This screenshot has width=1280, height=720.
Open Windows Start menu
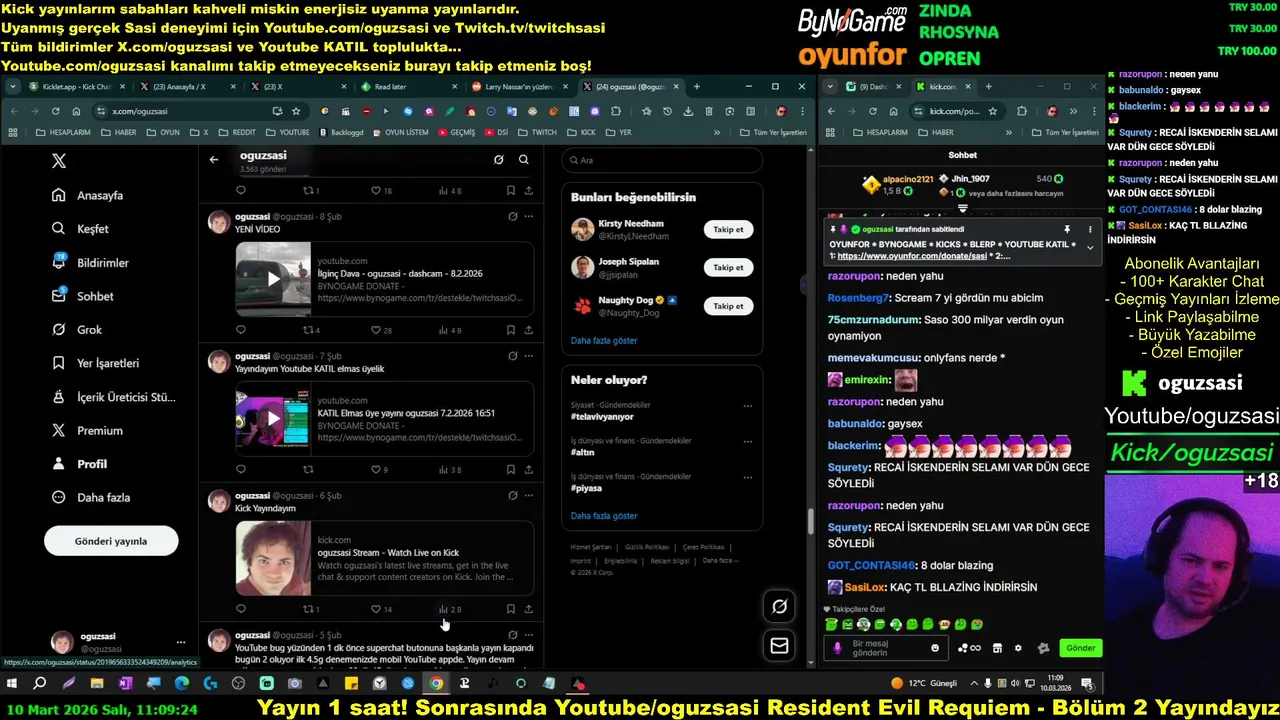pyautogui.click(x=12, y=684)
